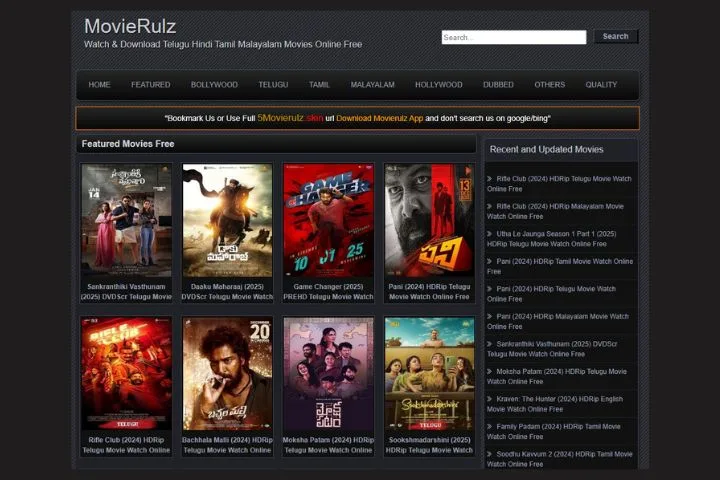Open Sookshmadarshini poster thumbnail
This screenshot has height=480, width=720.
point(429,374)
